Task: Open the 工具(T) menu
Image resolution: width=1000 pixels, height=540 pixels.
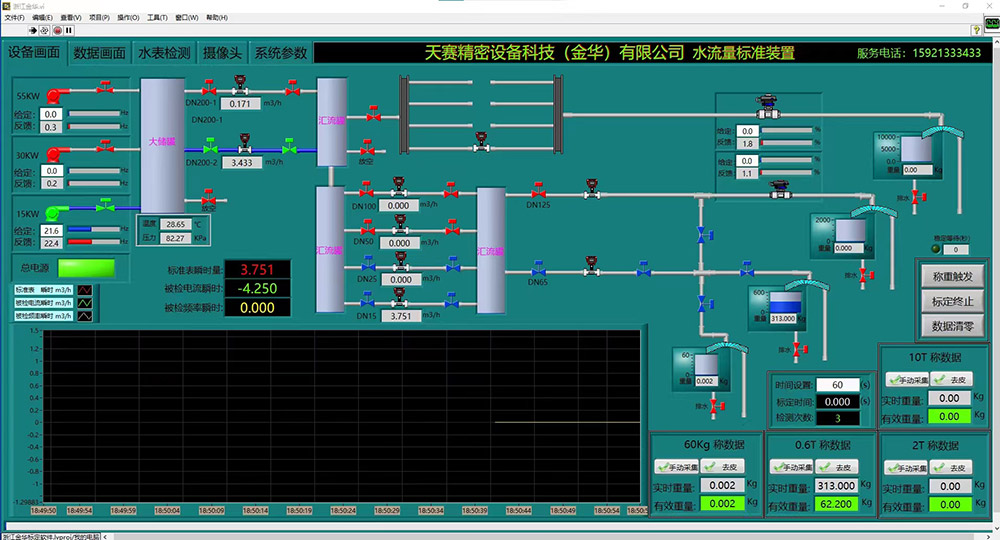Action: click(x=157, y=18)
